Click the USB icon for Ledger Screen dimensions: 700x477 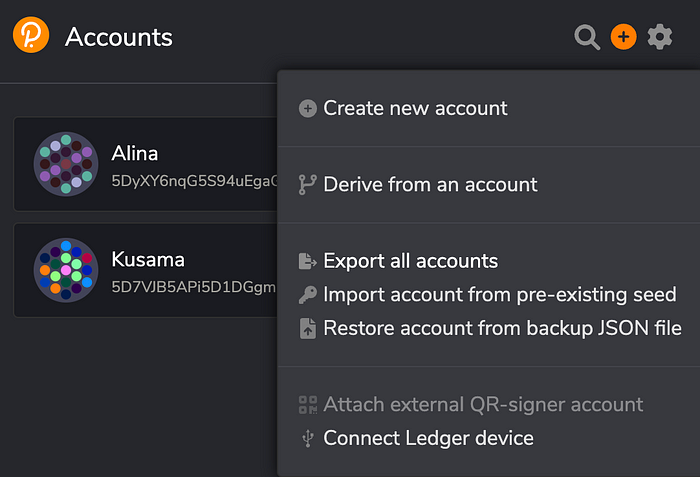pos(308,438)
